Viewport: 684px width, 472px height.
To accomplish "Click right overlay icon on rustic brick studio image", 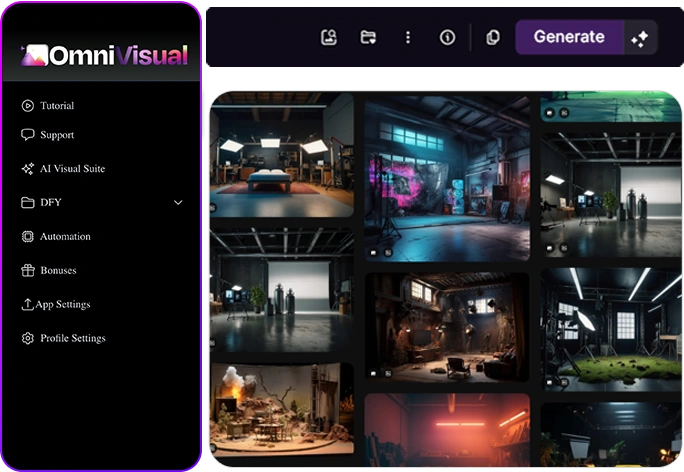I will click(x=388, y=373).
